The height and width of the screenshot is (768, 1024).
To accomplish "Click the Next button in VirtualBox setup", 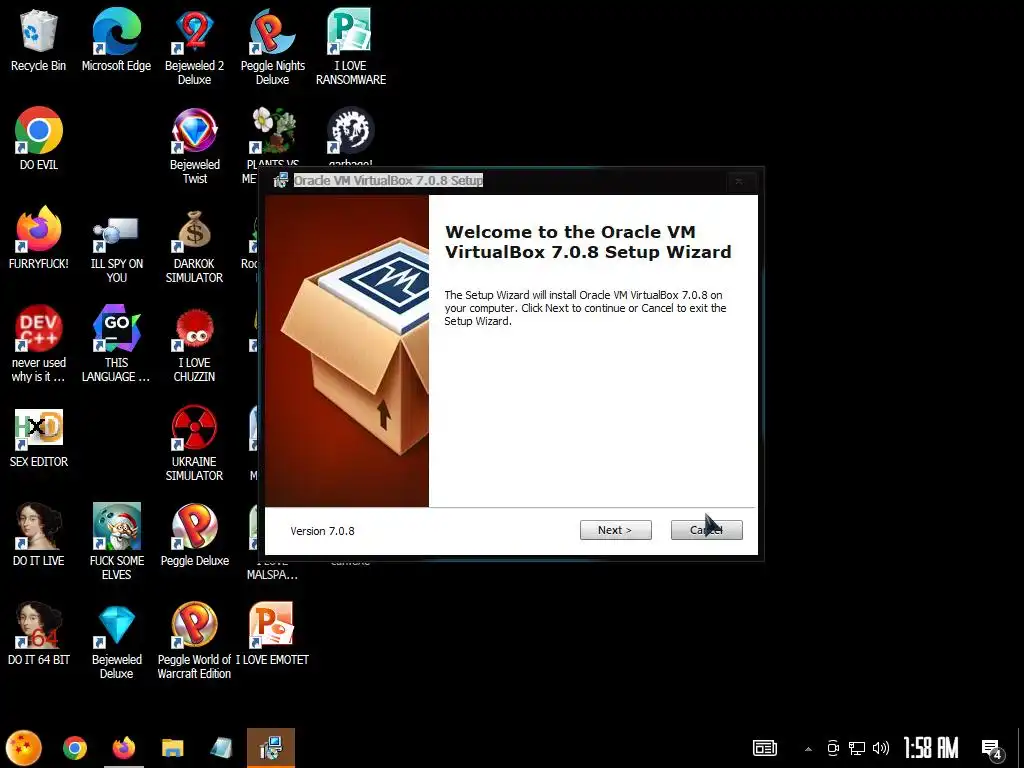I will coord(615,530).
